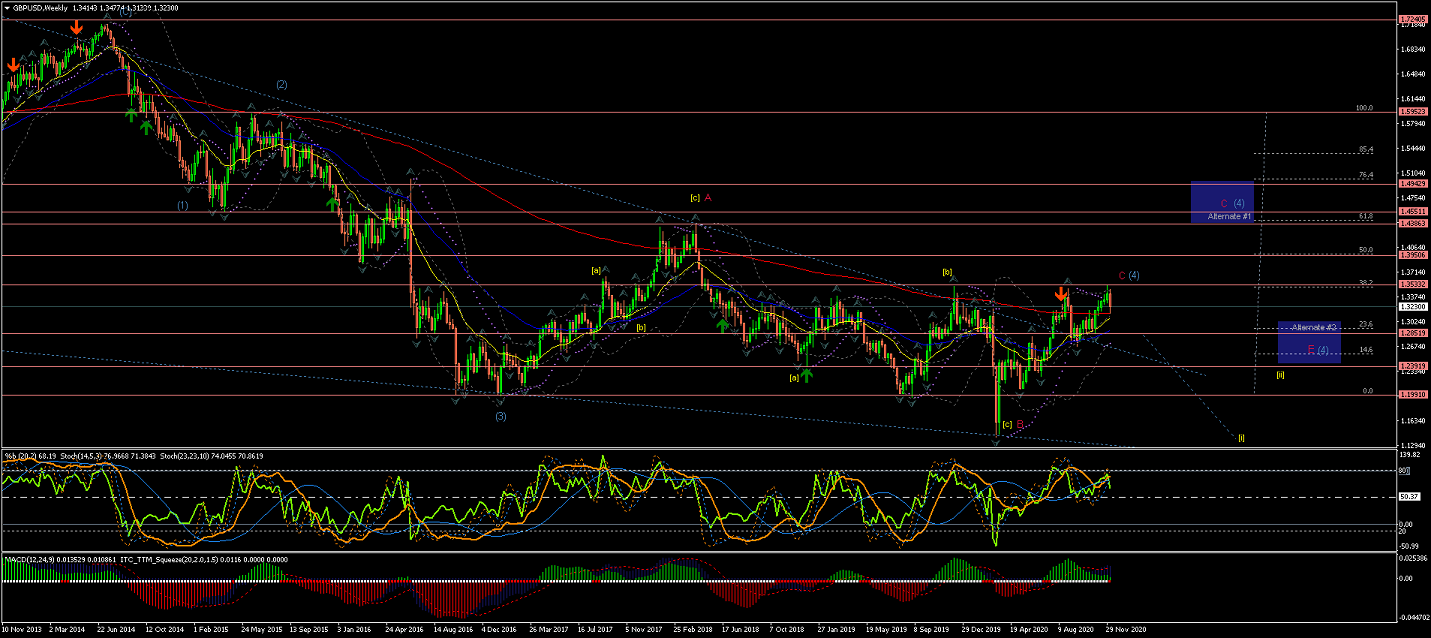This screenshot has height=638, width=1431.
Task: Click the orange down arrow near March 2014
Action: (x=77, y=28)
